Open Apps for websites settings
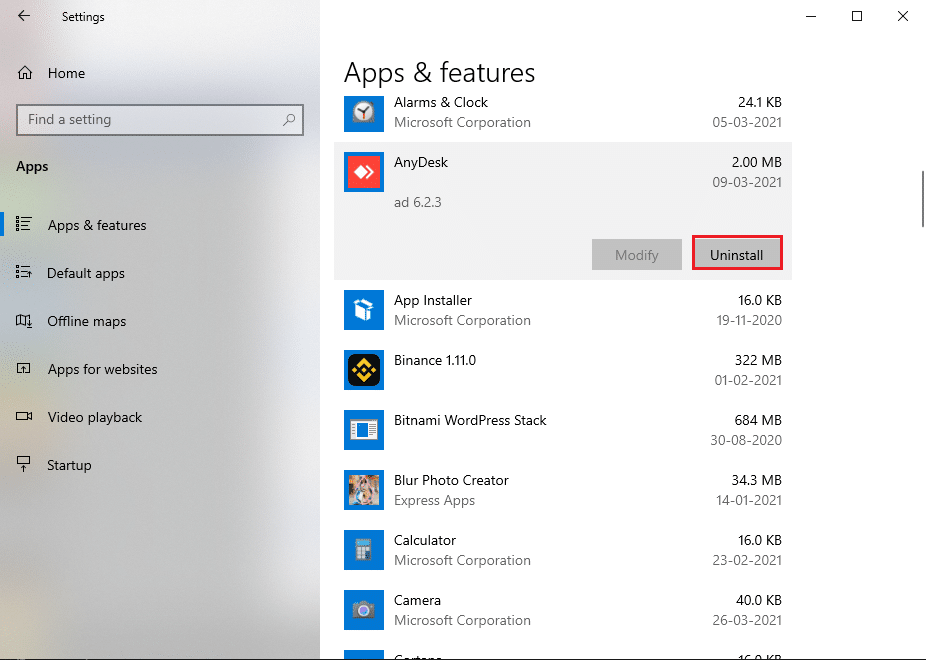 [102, 369]
